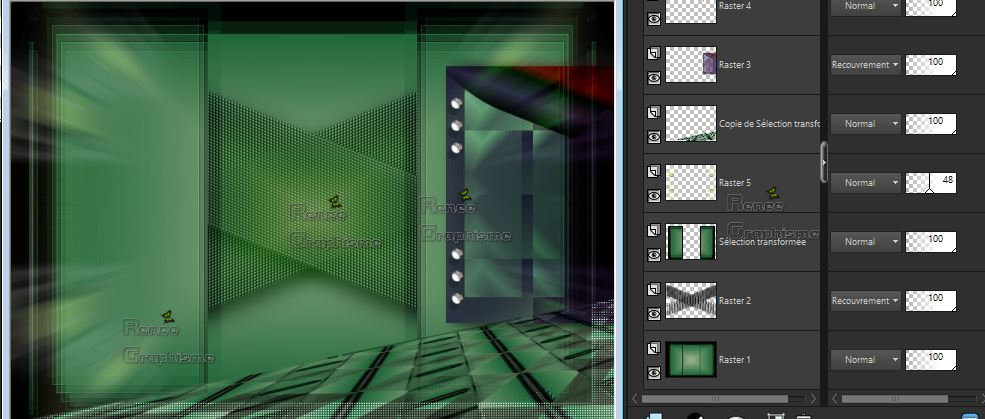The height and width of the screenshot is (419, 985).
Task: Toggle visibility of Raster 2 layer
Action: pyautogui.click(x=654, y=313)
